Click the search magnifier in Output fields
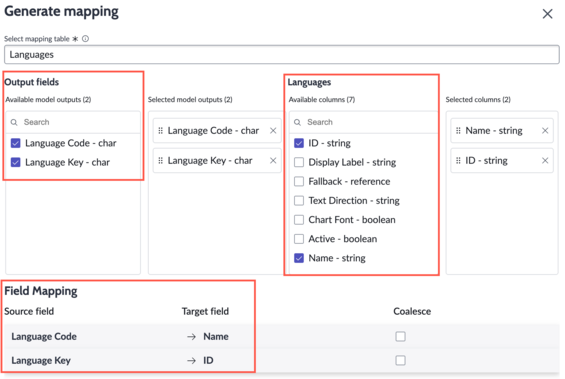 tap(14, 122)
